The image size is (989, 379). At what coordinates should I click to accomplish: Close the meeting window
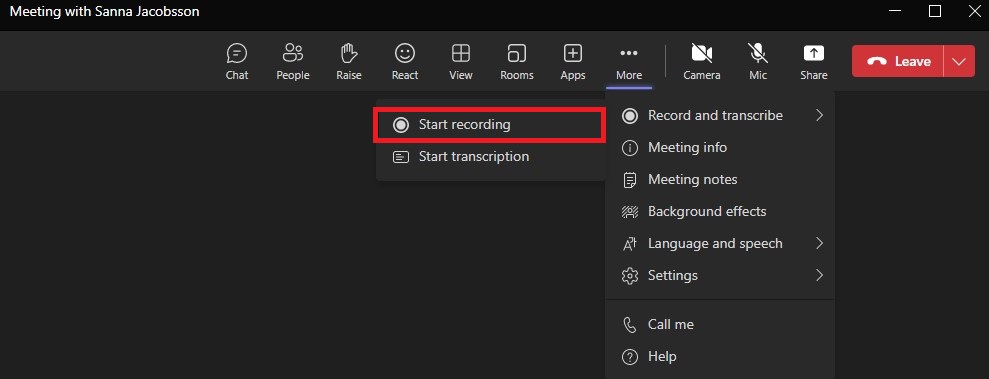(x=974, y=11)
